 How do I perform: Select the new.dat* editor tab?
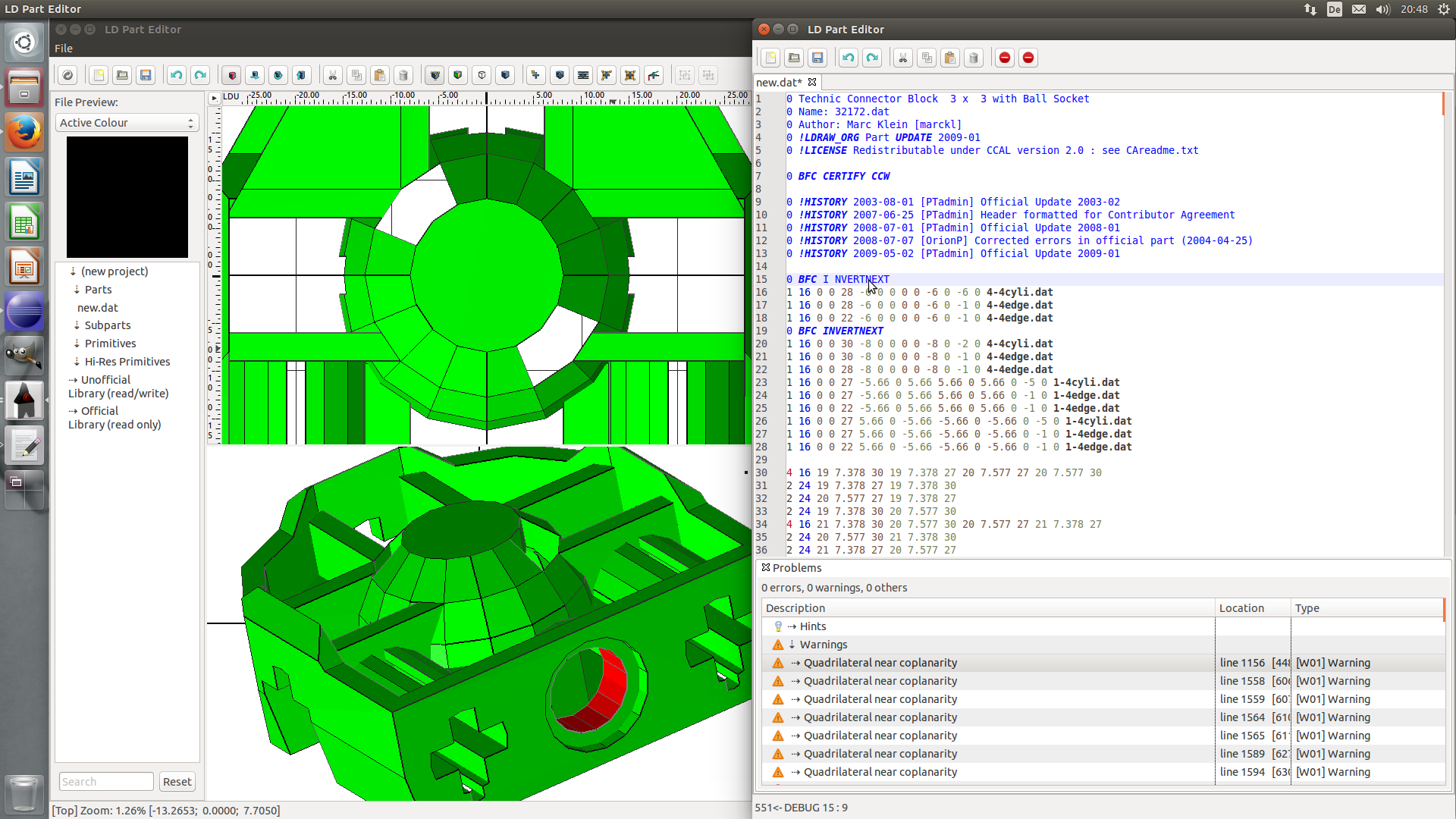coord(779,82)
